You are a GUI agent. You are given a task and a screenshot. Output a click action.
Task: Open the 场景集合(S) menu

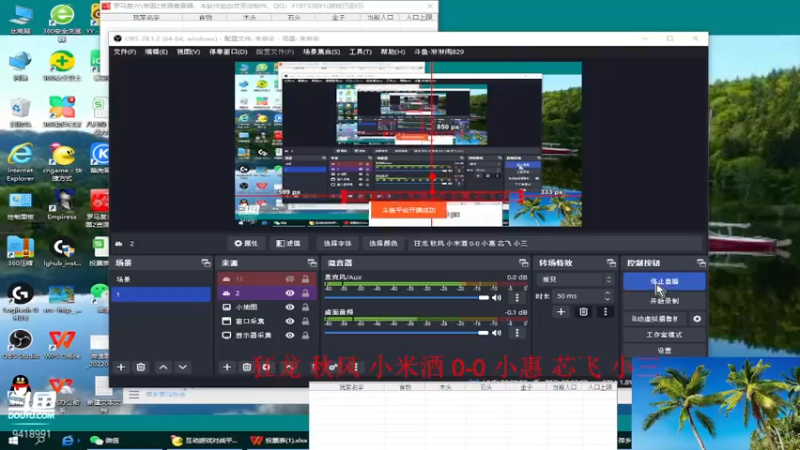coord(321,52)
